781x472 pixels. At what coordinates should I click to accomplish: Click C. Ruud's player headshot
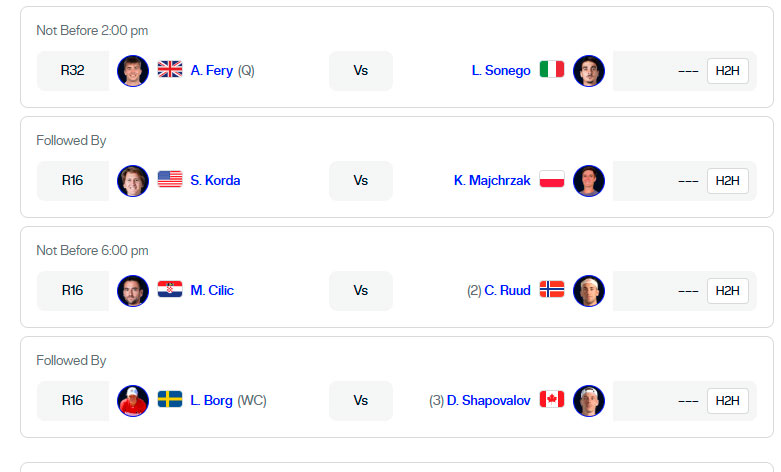pos(589,290)
